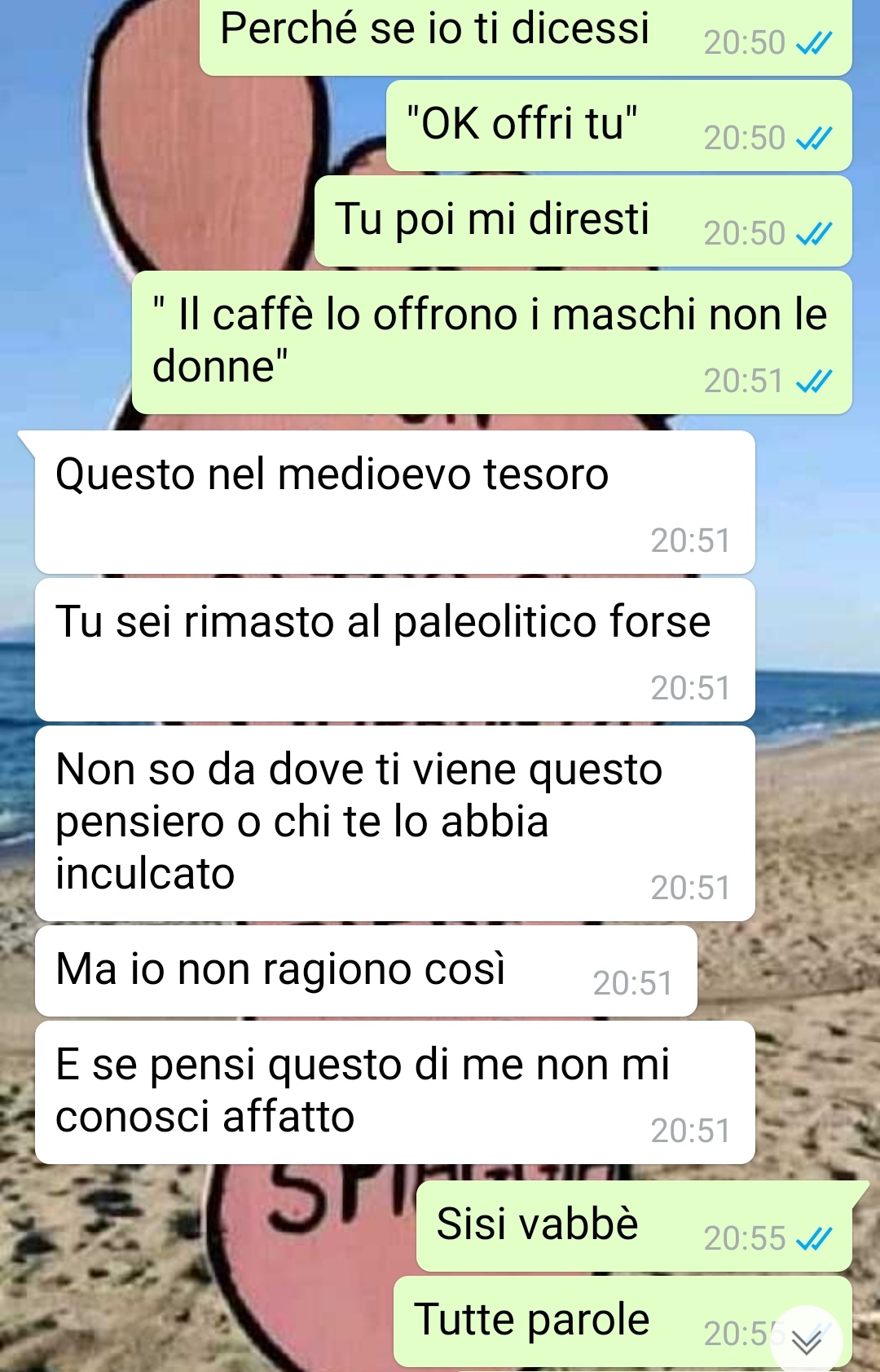
Task: Tap 20:51 timestamp on "medioevo tesoro" message
Action: [690, 540]
